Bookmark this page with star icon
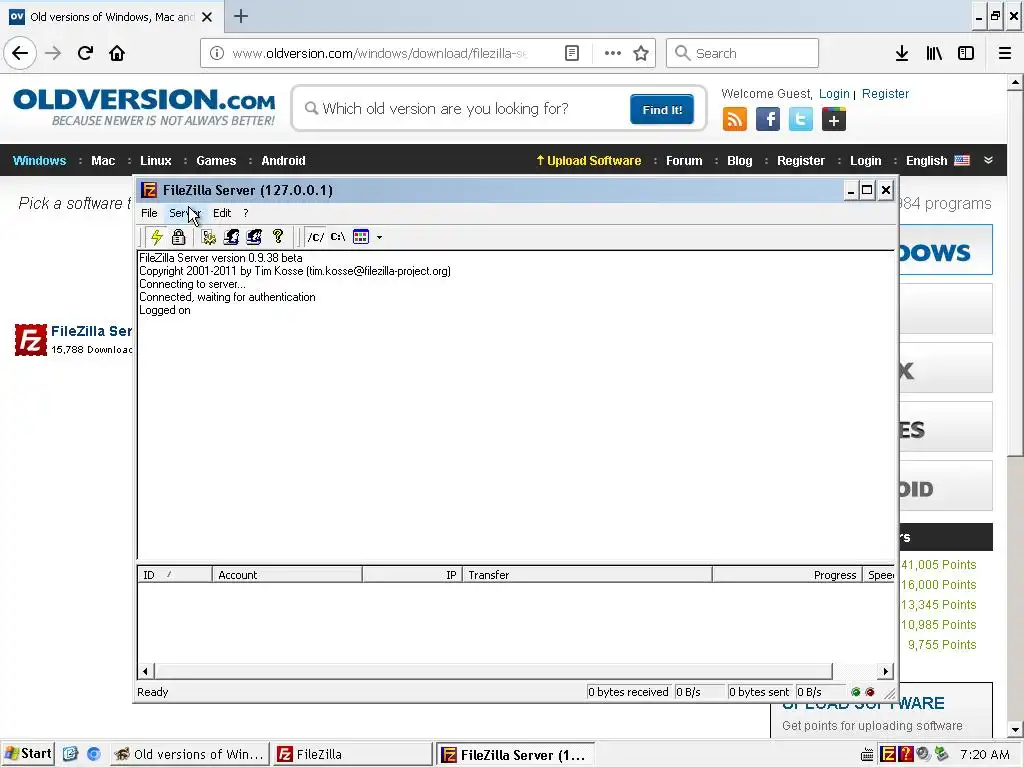The width and height of the screenshot is (1024, 768). [x=641, y=53]
